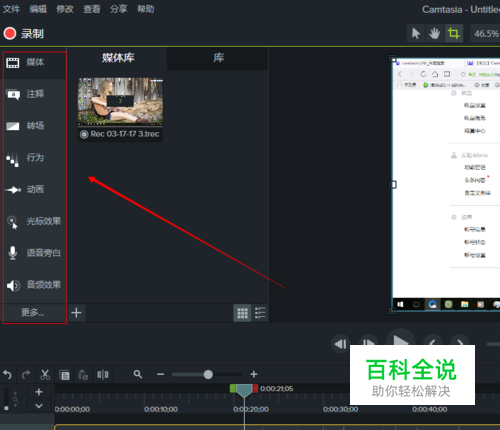This screenshot has height=430, width=500.
Task: Select the Rec 03-17-17 3.trec thumbnail
Action: [120, 102]
